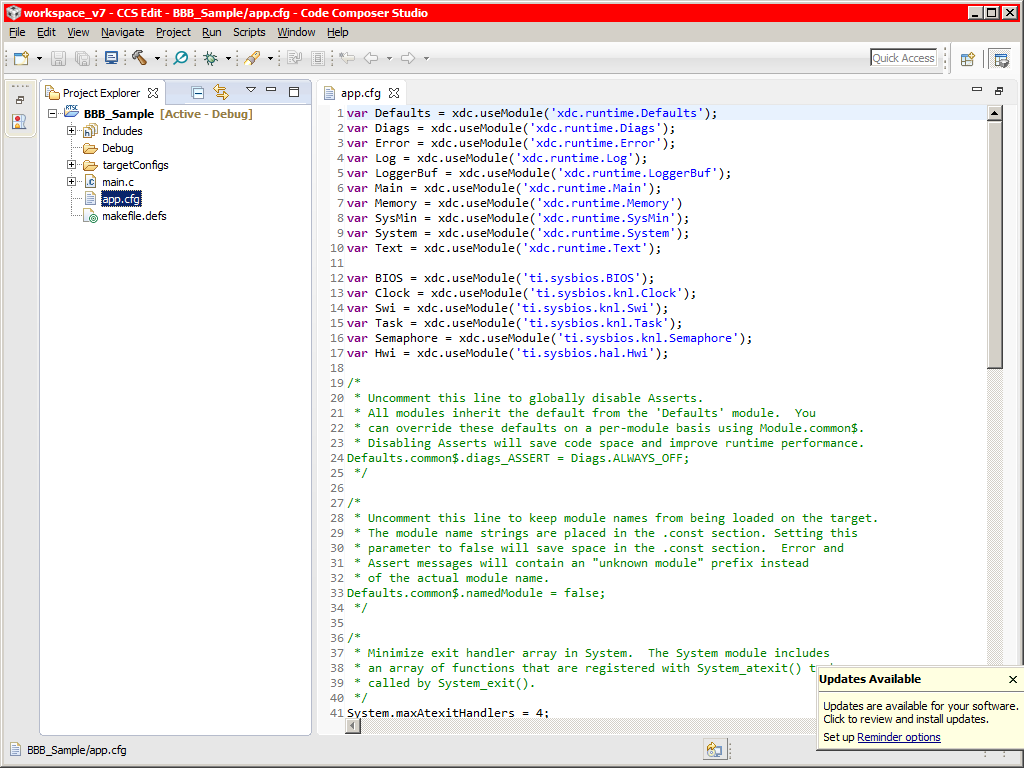Viewport: 1024px width, 768px height.
Task: Open the File menu
Action: [x=17, y=32]
